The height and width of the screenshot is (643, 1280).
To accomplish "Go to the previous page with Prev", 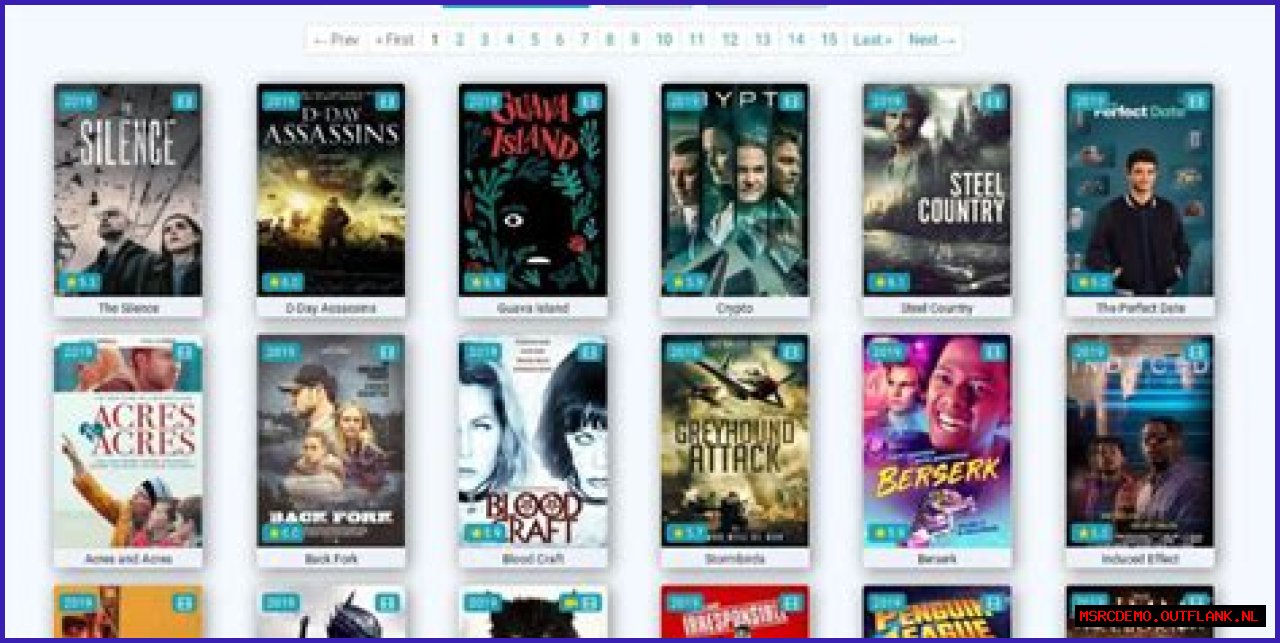I will [335, 40].
